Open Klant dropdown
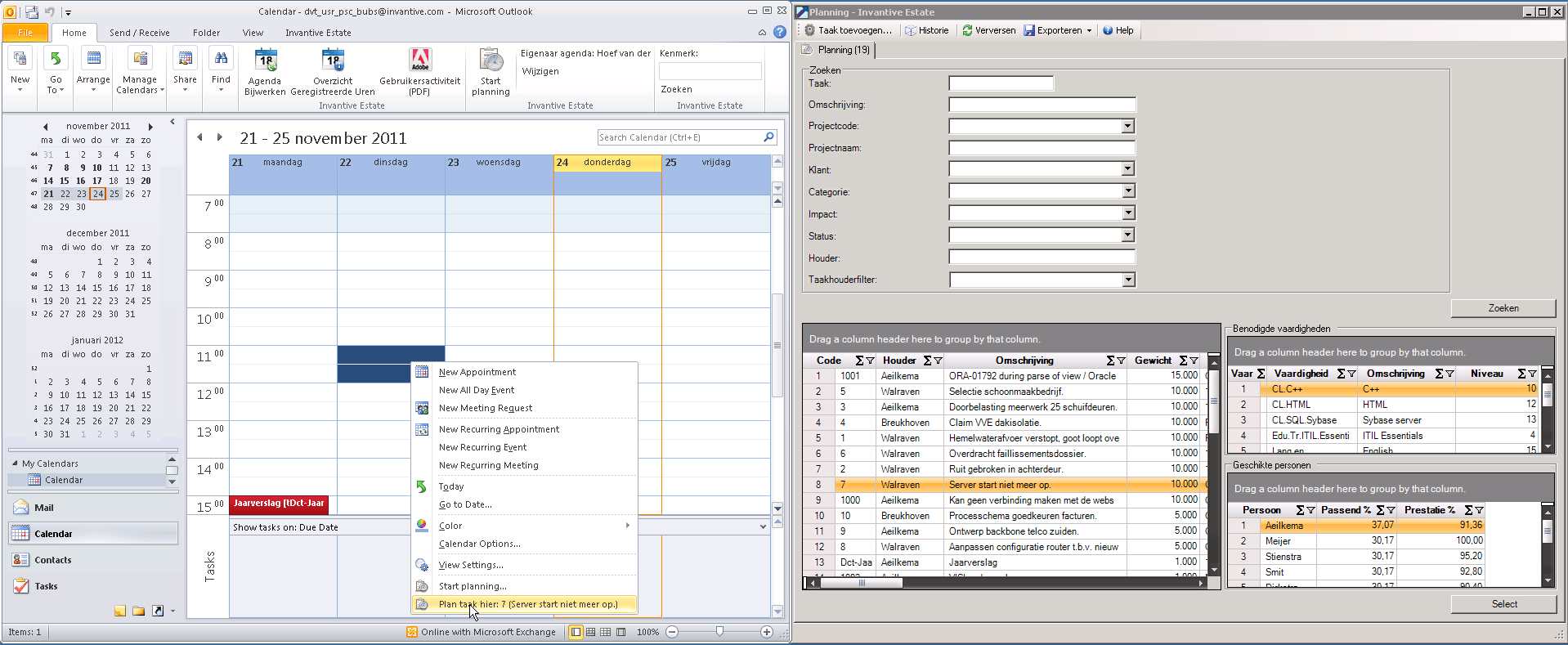The width and height of the screenshot is (1568, 645). pyautogui.click(x=1127, y=169)
